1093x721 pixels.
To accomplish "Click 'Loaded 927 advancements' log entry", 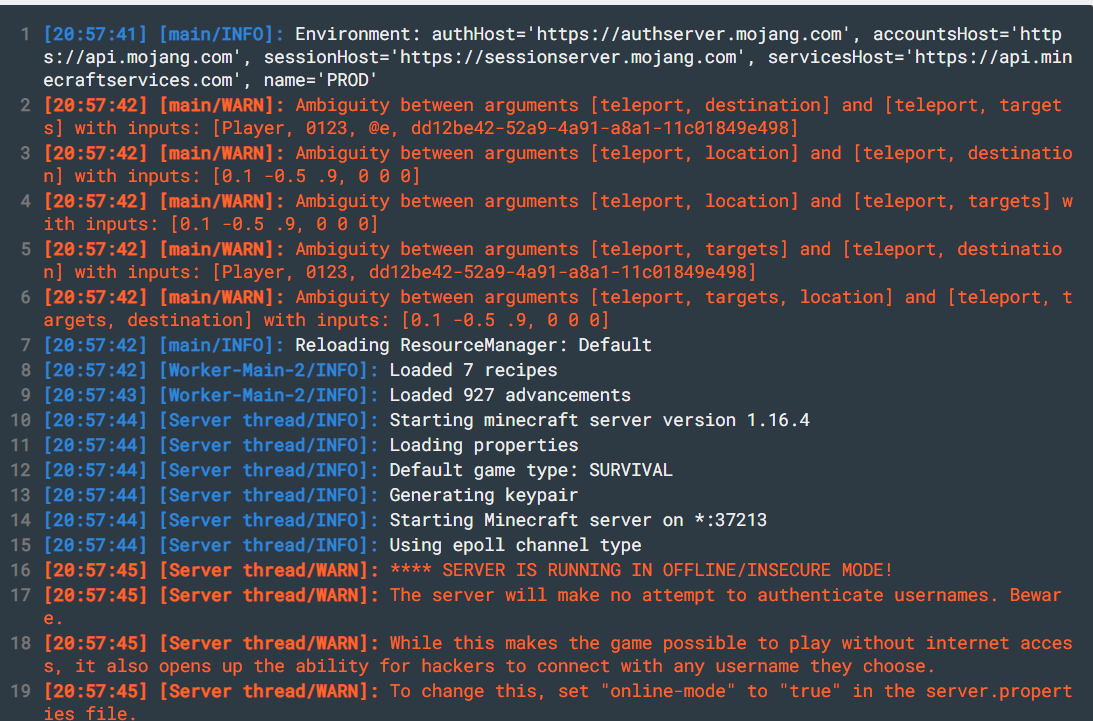I will pos(510,395).
